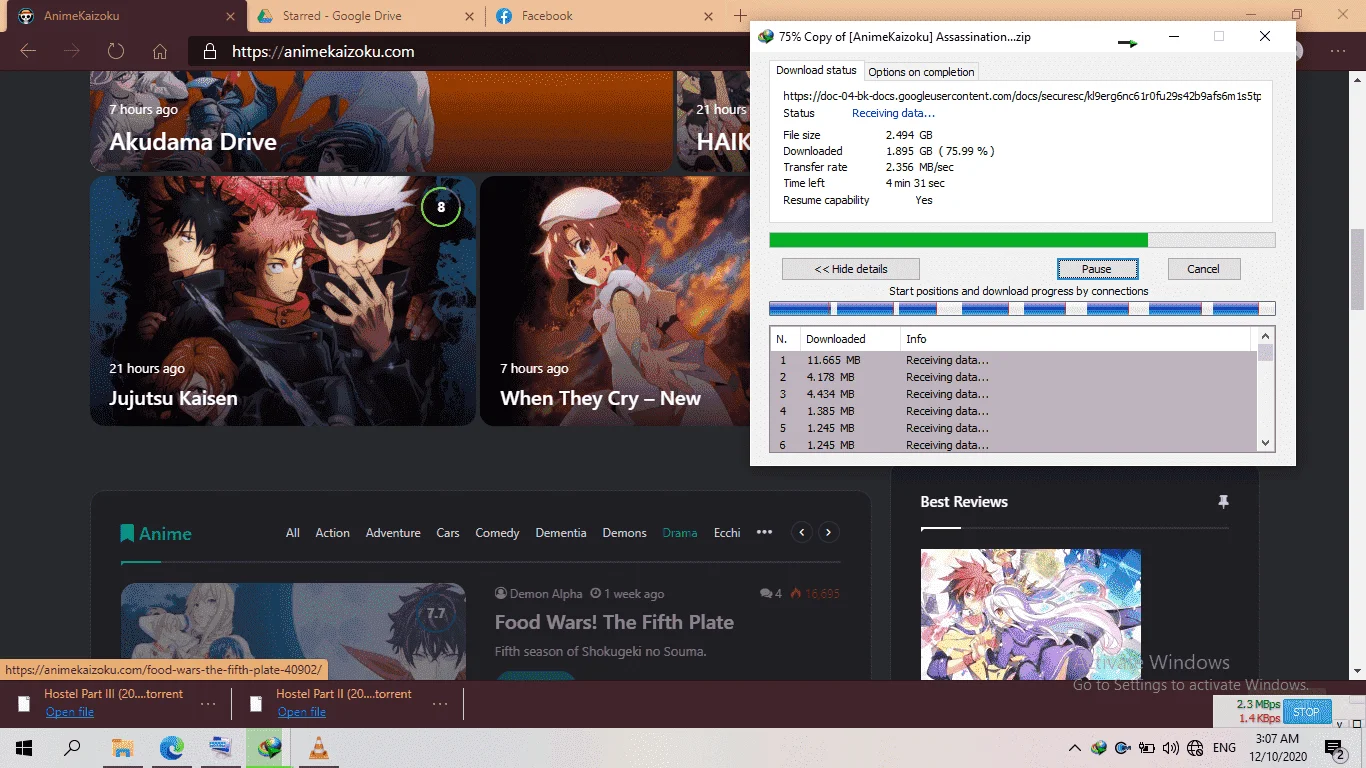Switch to Download status tab
1366x768 pixels.
[x=816, y=70]
